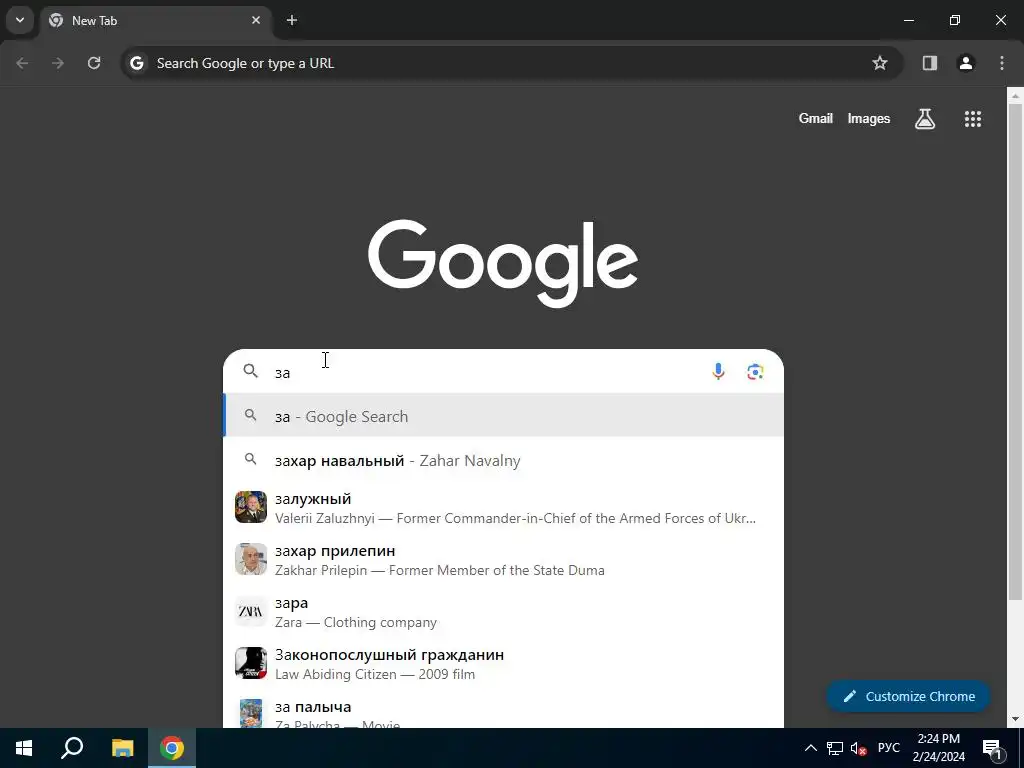Image resolution: width=1024 pixels, height=768 pixels.
Task: Click the Google logo
Action: 503,263
